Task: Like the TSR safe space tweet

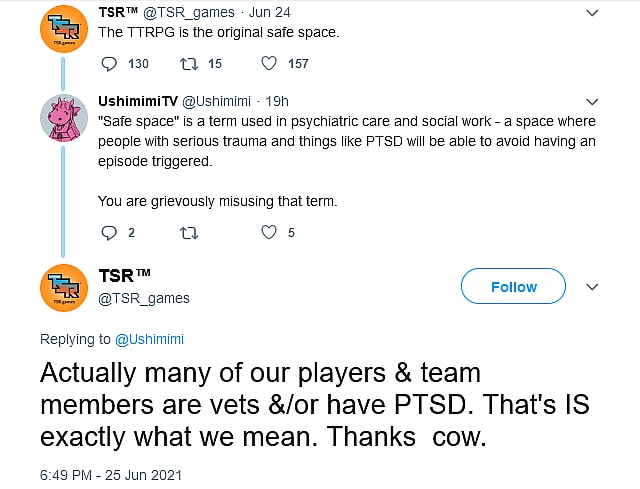Action: pyautogui.click(x=269, y=64)
